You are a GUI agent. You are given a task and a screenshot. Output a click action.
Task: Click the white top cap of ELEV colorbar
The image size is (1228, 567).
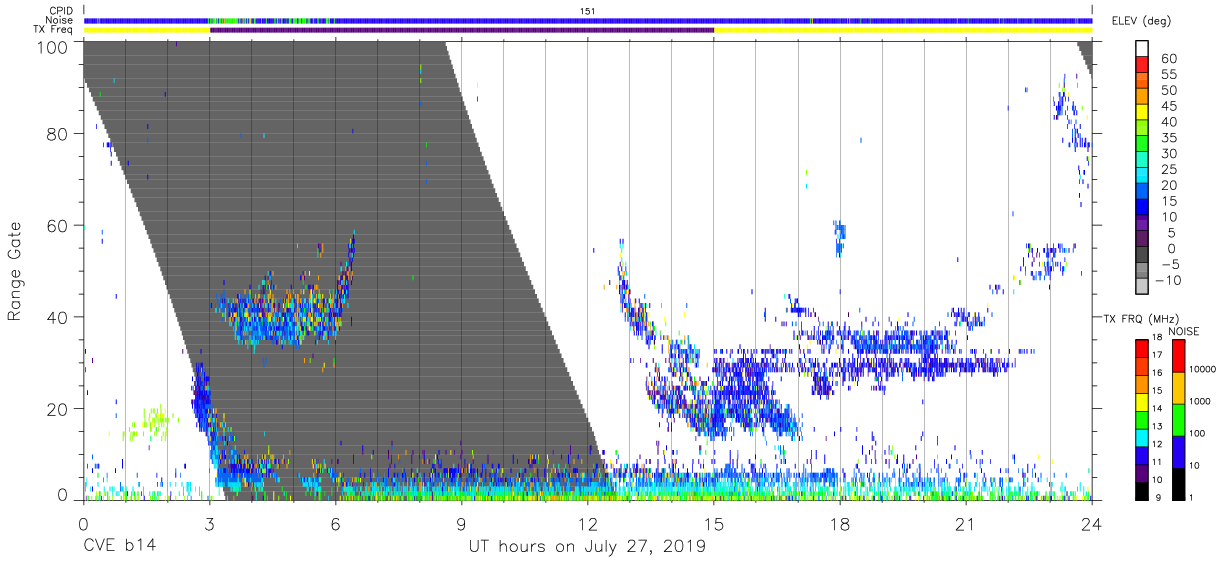(x=1143, y=46)
